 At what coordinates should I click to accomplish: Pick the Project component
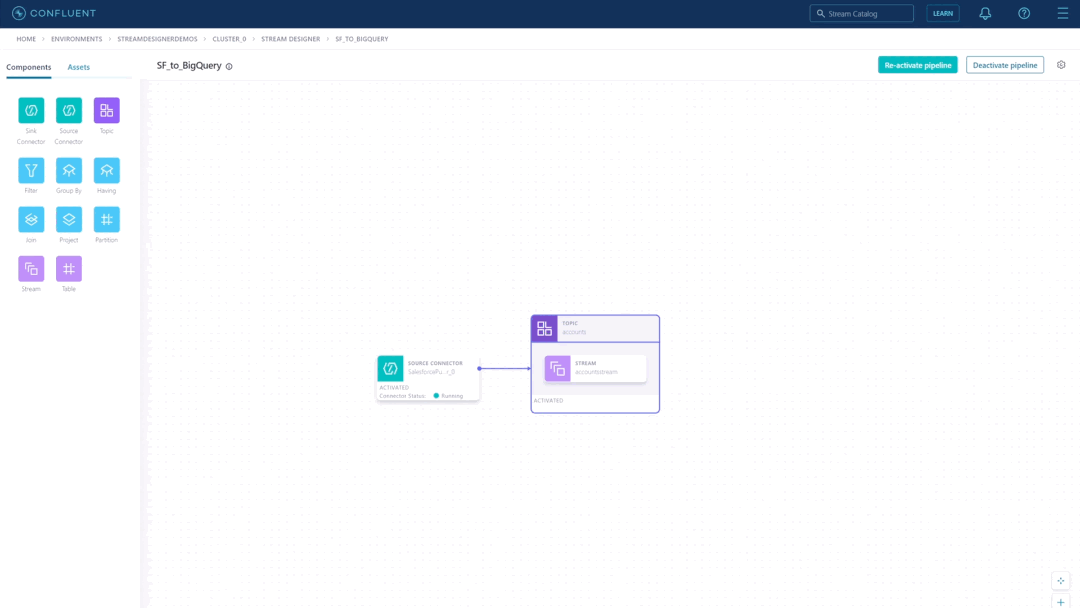pos(69,220)
